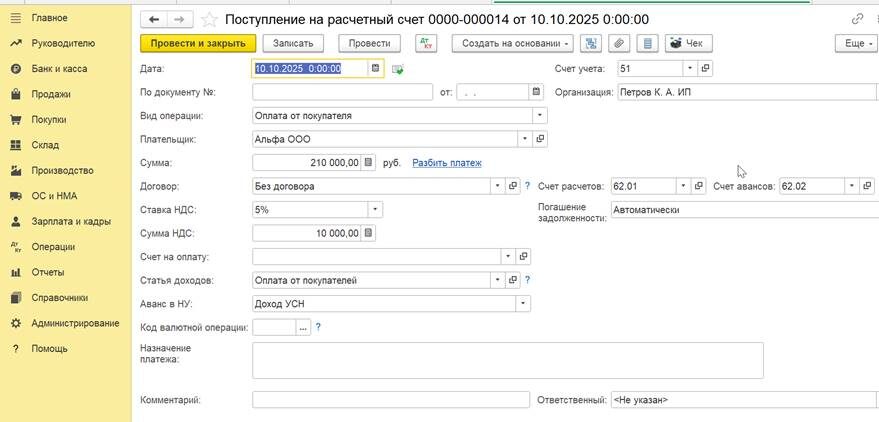Click the Записать button

tap(293, 44)
